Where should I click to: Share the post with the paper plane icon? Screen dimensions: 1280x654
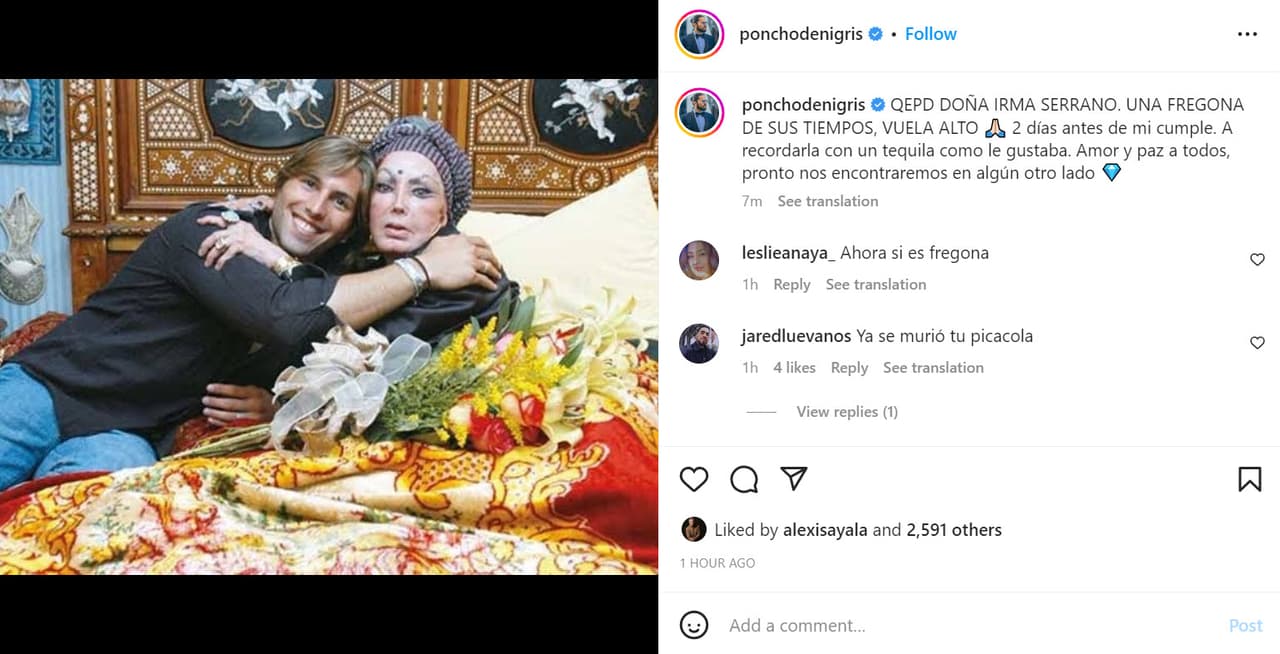click(793, 479)
